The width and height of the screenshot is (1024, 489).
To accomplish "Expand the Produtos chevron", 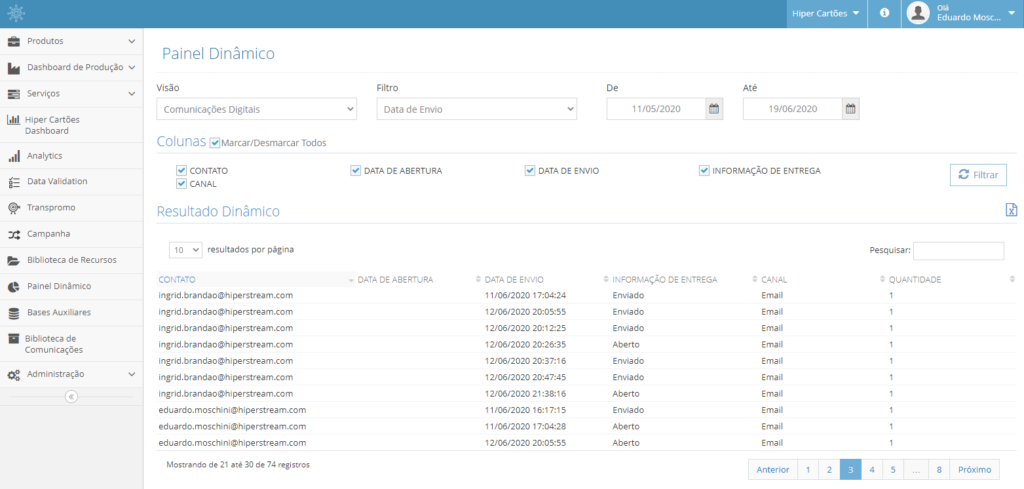I will coord(132,41).
